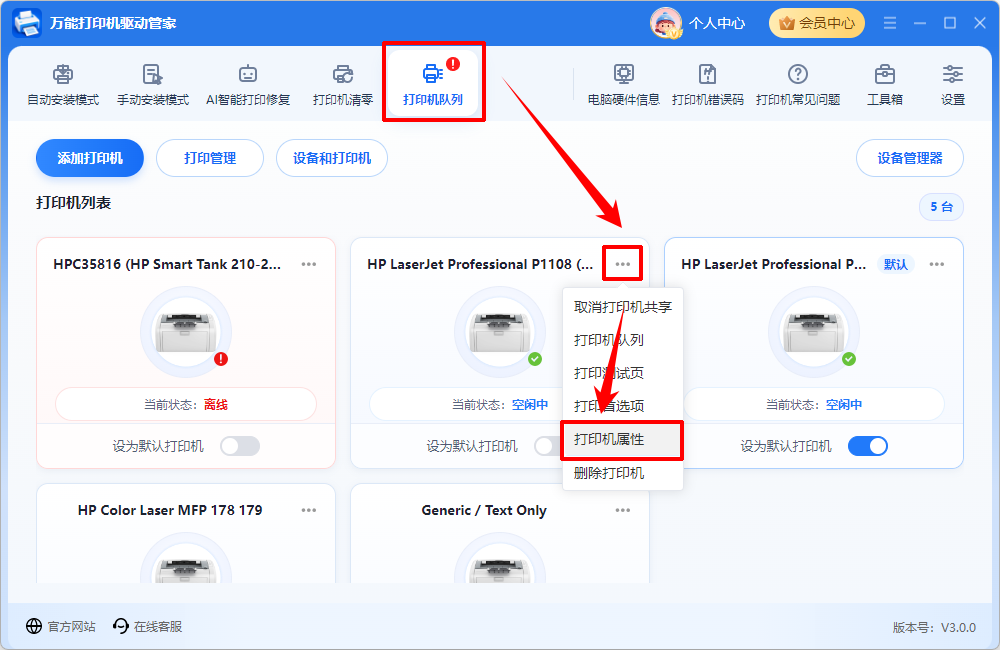Click HP Color Laser MFP 178 179 title
This screenshot has width=1000, height=650.
(x=170, y=510)
